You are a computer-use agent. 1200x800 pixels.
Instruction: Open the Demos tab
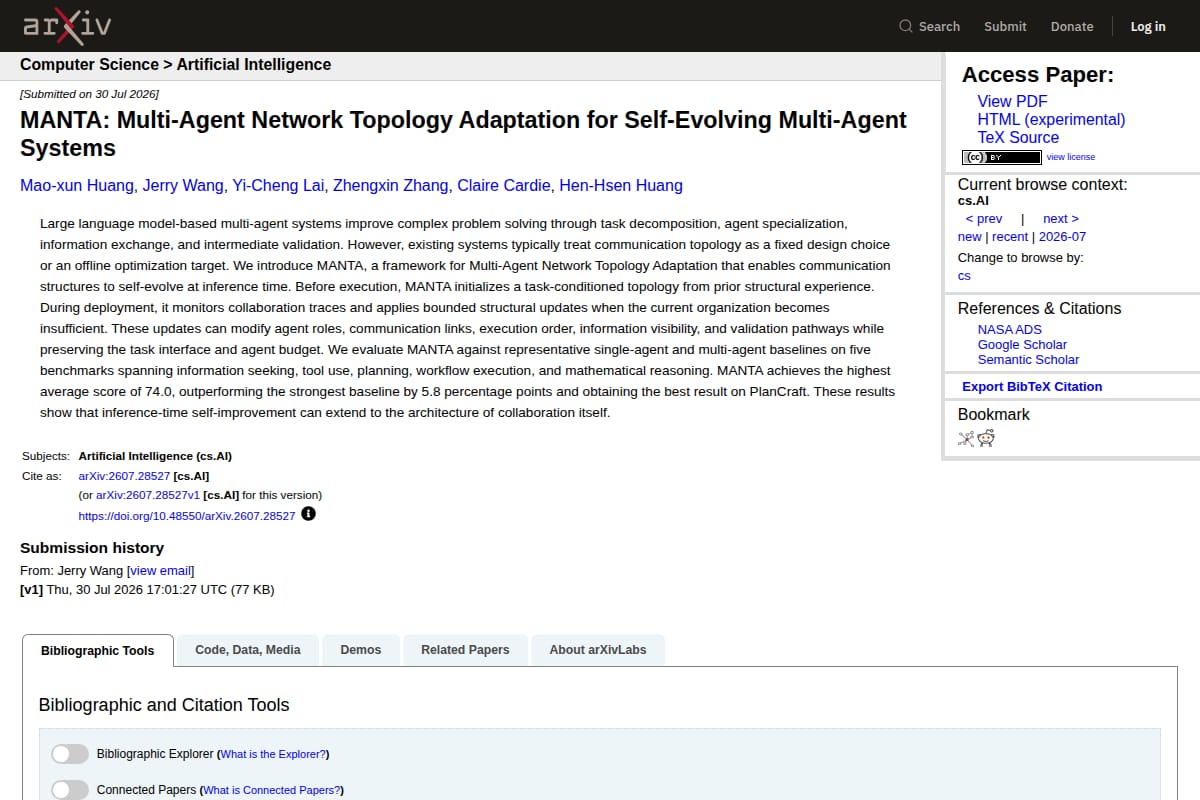coord(361,650)
